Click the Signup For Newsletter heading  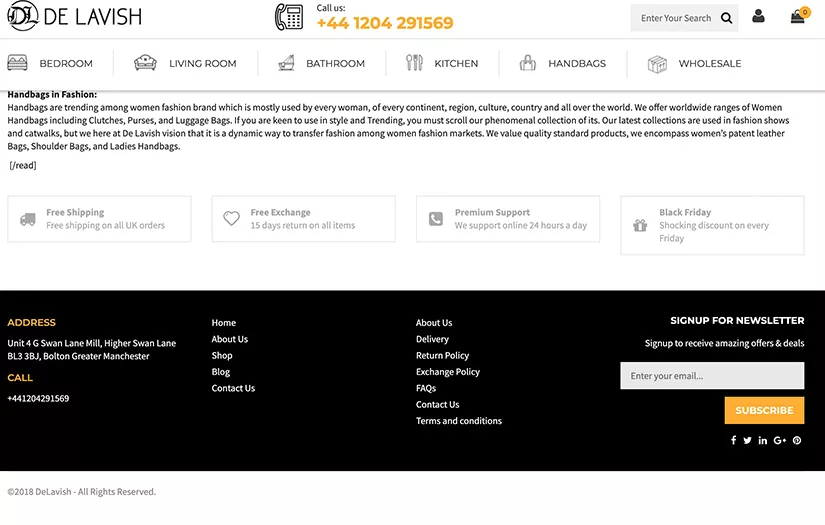[737, 320]
